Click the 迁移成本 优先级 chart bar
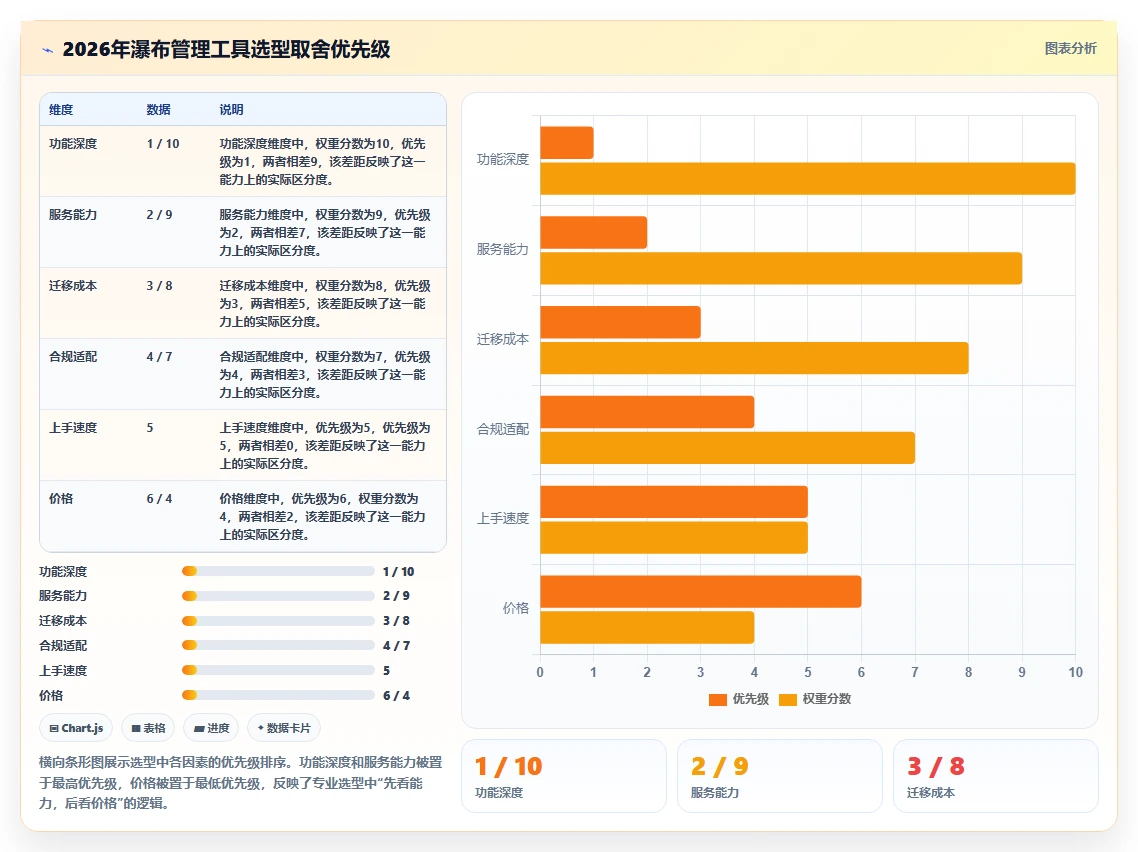This screenshot has height=852, width=1138. [621, 322]
